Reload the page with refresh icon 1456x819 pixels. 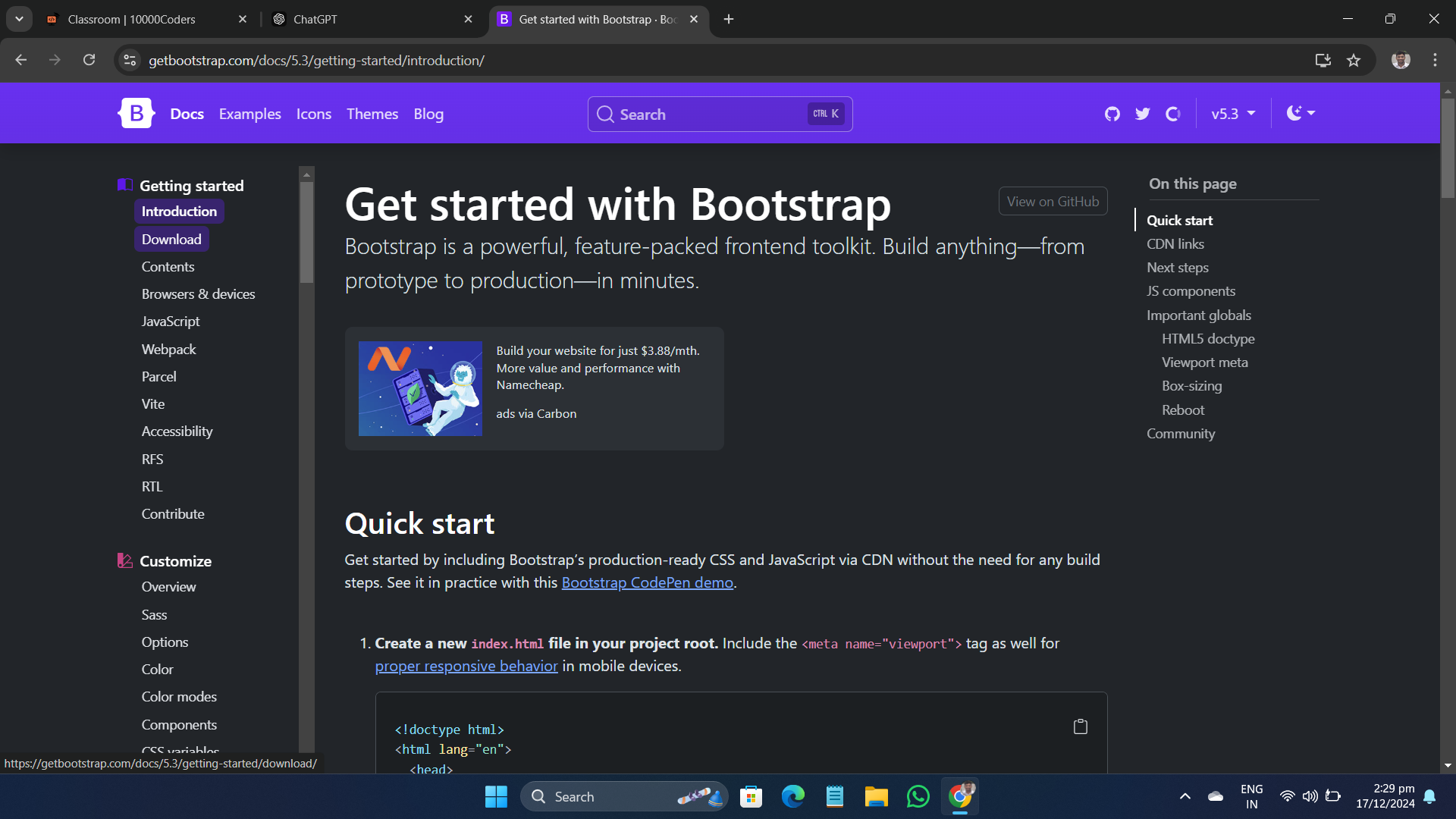tap(89, 60)
